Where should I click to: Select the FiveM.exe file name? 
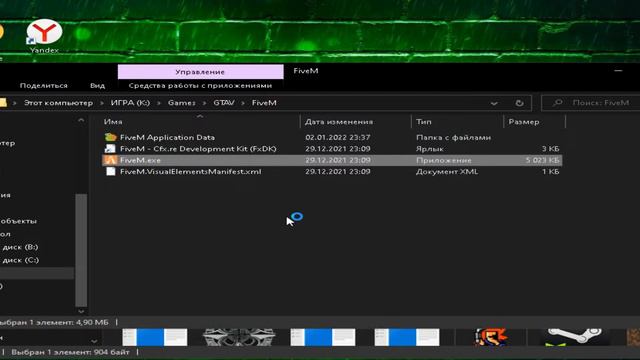pyautogui.click(x=140, y=160)
